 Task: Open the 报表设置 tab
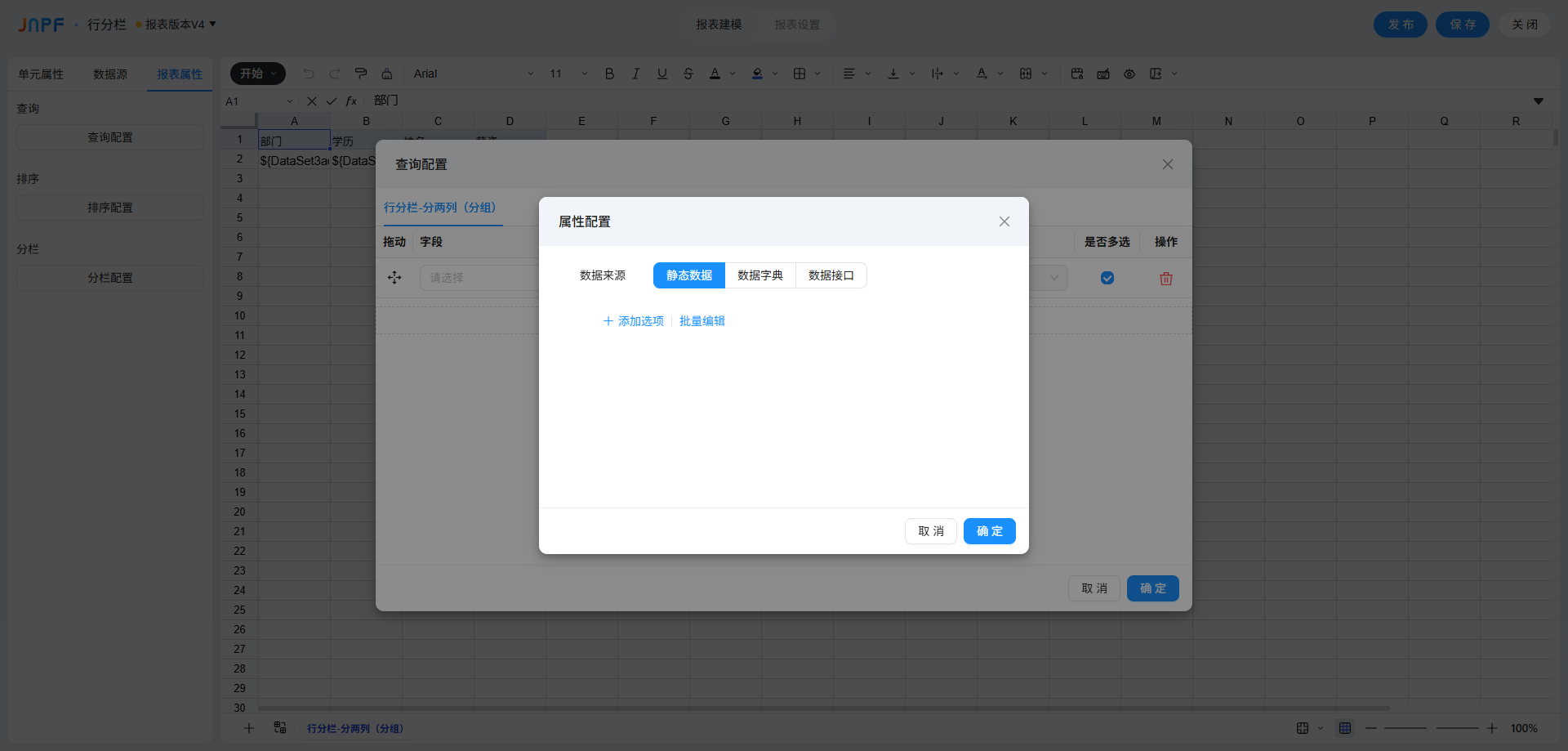click(797, 25)
